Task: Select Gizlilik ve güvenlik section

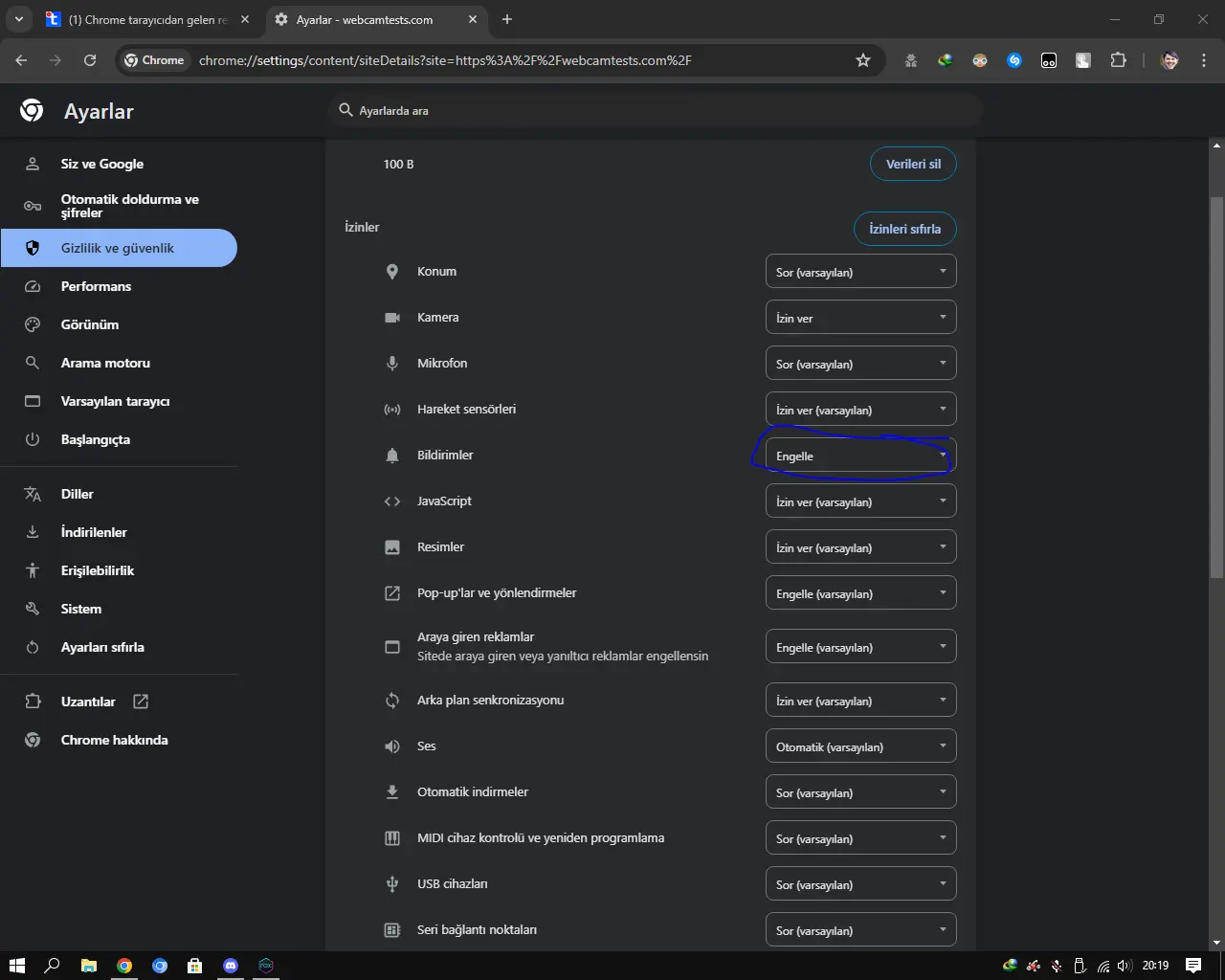Action: click(x=119, y=248)
